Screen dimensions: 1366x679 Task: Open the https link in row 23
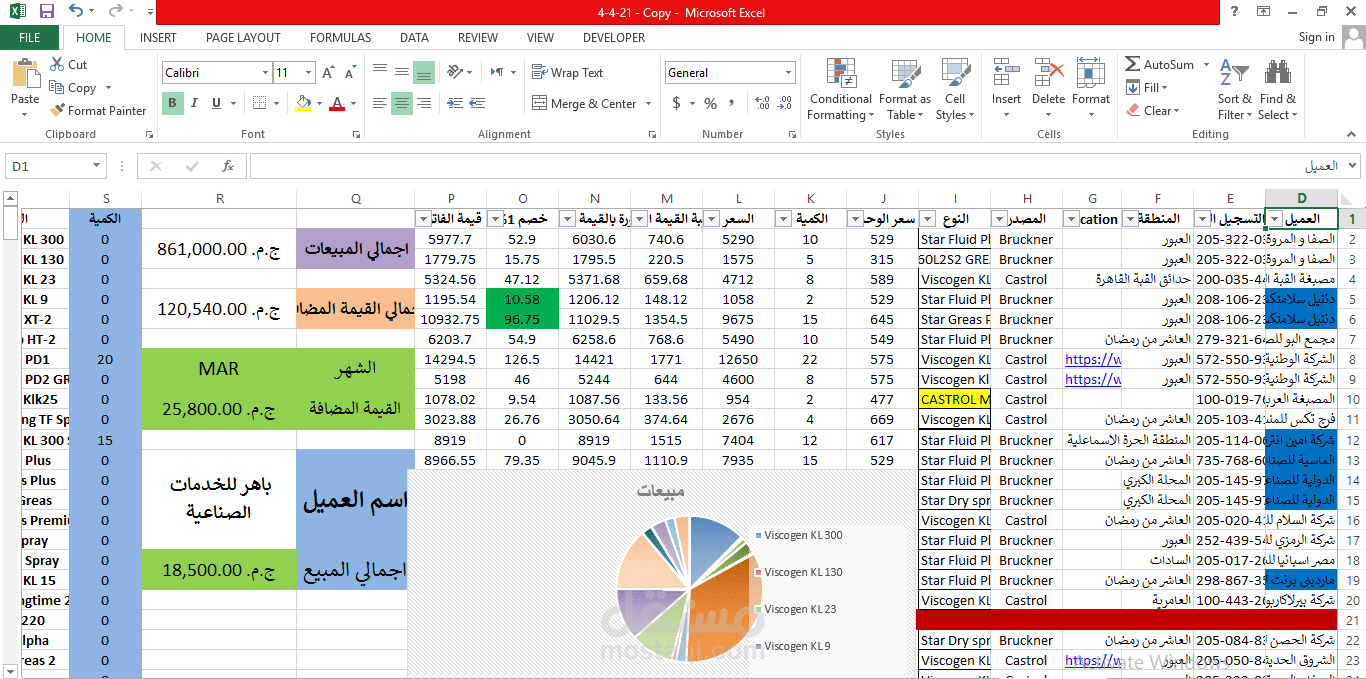tap(1092, 660)
